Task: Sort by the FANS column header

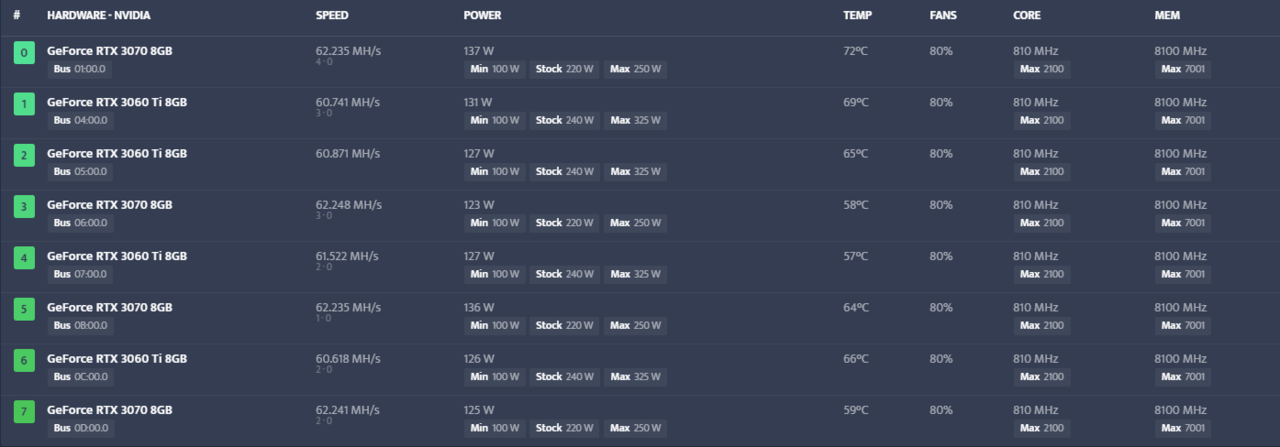Action: pyautogui.click(x=943, y=16)
